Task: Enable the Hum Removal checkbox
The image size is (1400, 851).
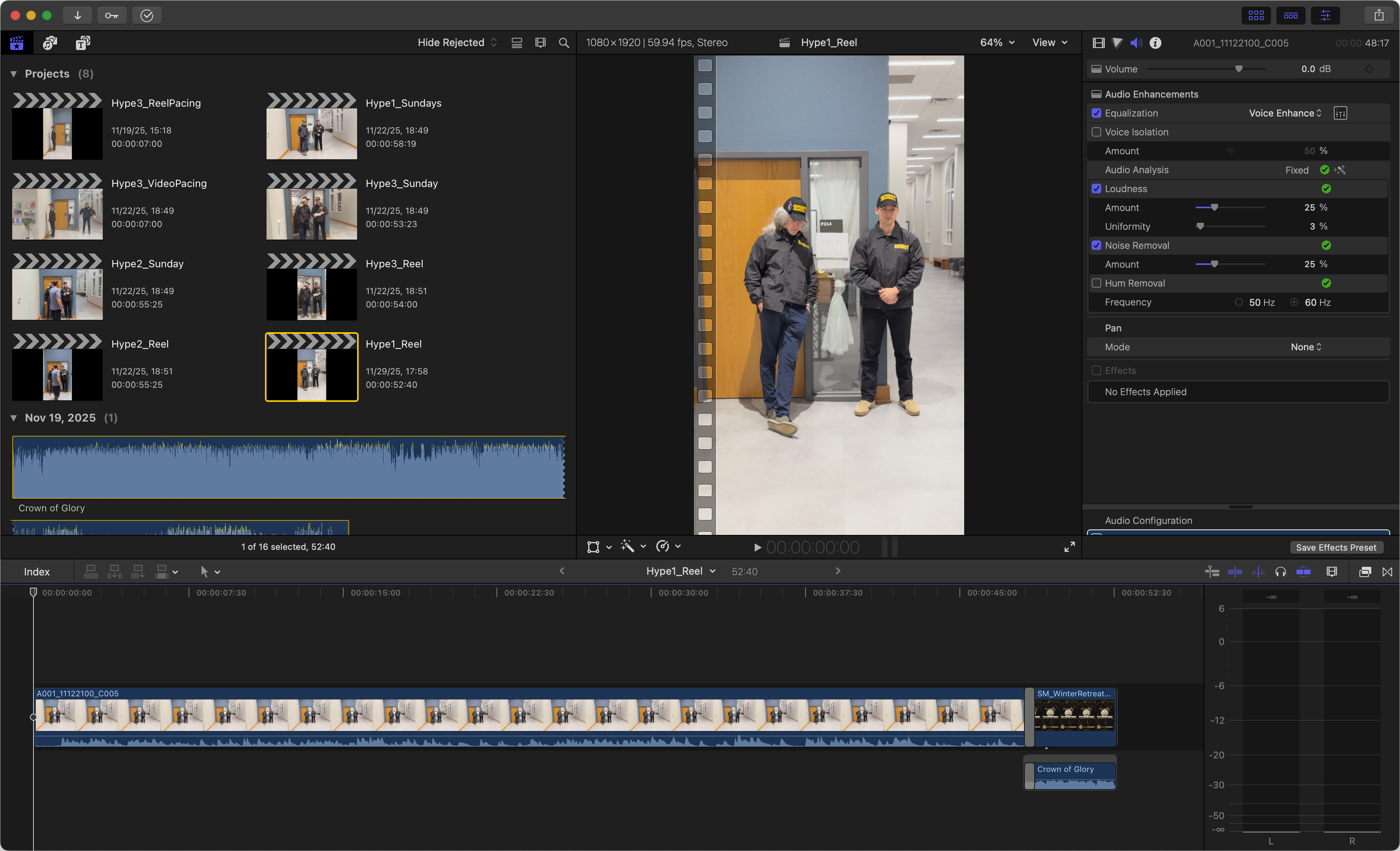Action: point(1096,283)
